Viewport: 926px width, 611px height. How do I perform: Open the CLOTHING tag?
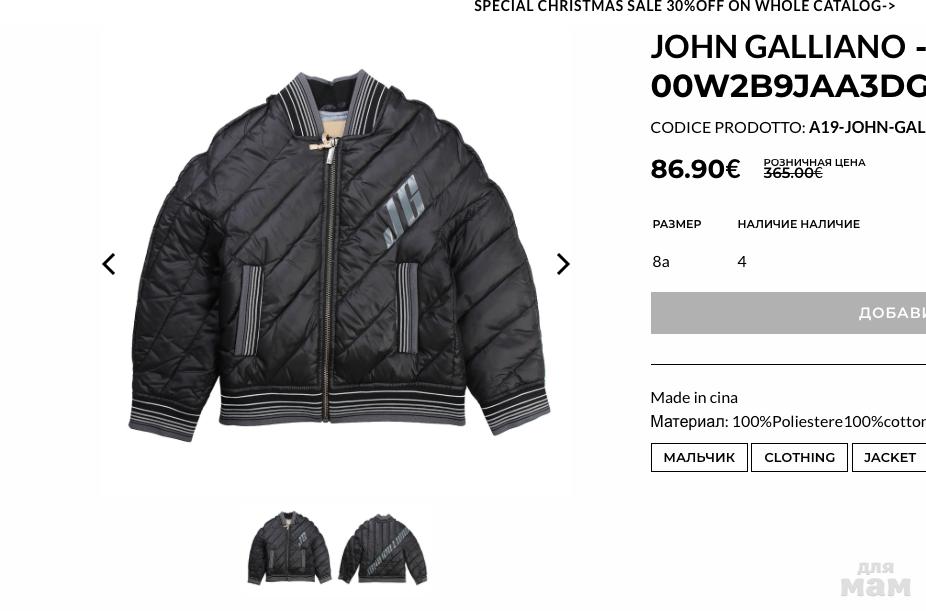[800, 458]
